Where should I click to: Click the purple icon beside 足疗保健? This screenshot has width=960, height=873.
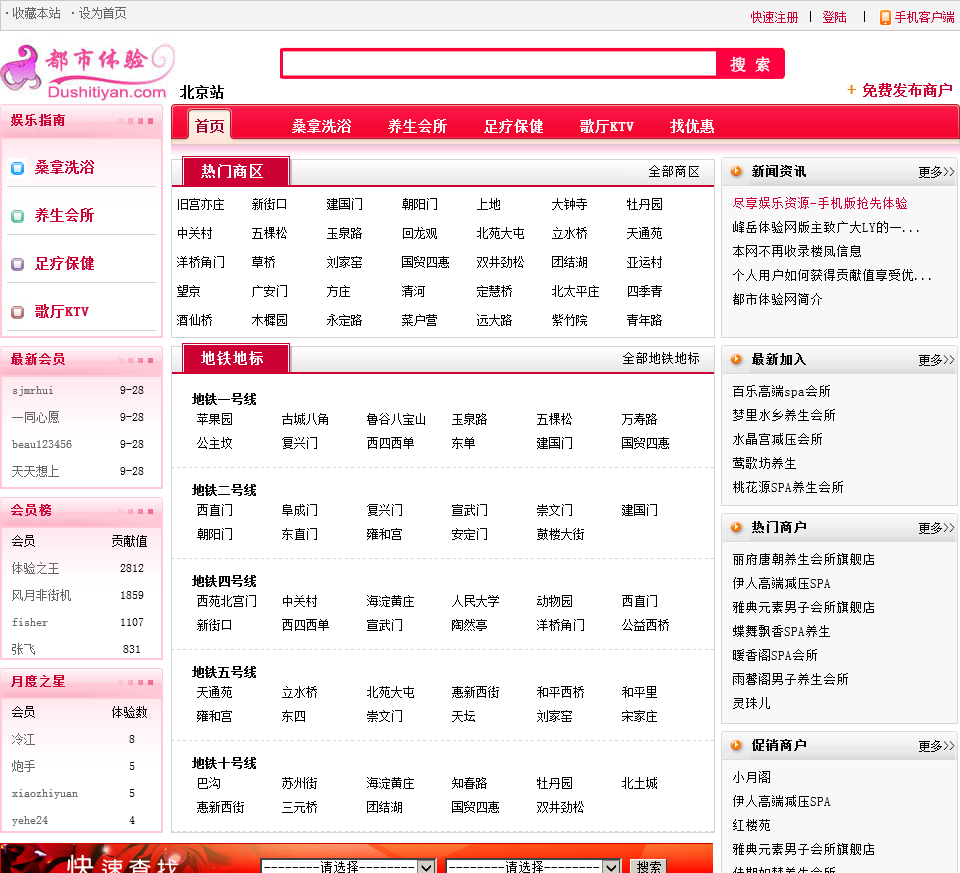18,264
